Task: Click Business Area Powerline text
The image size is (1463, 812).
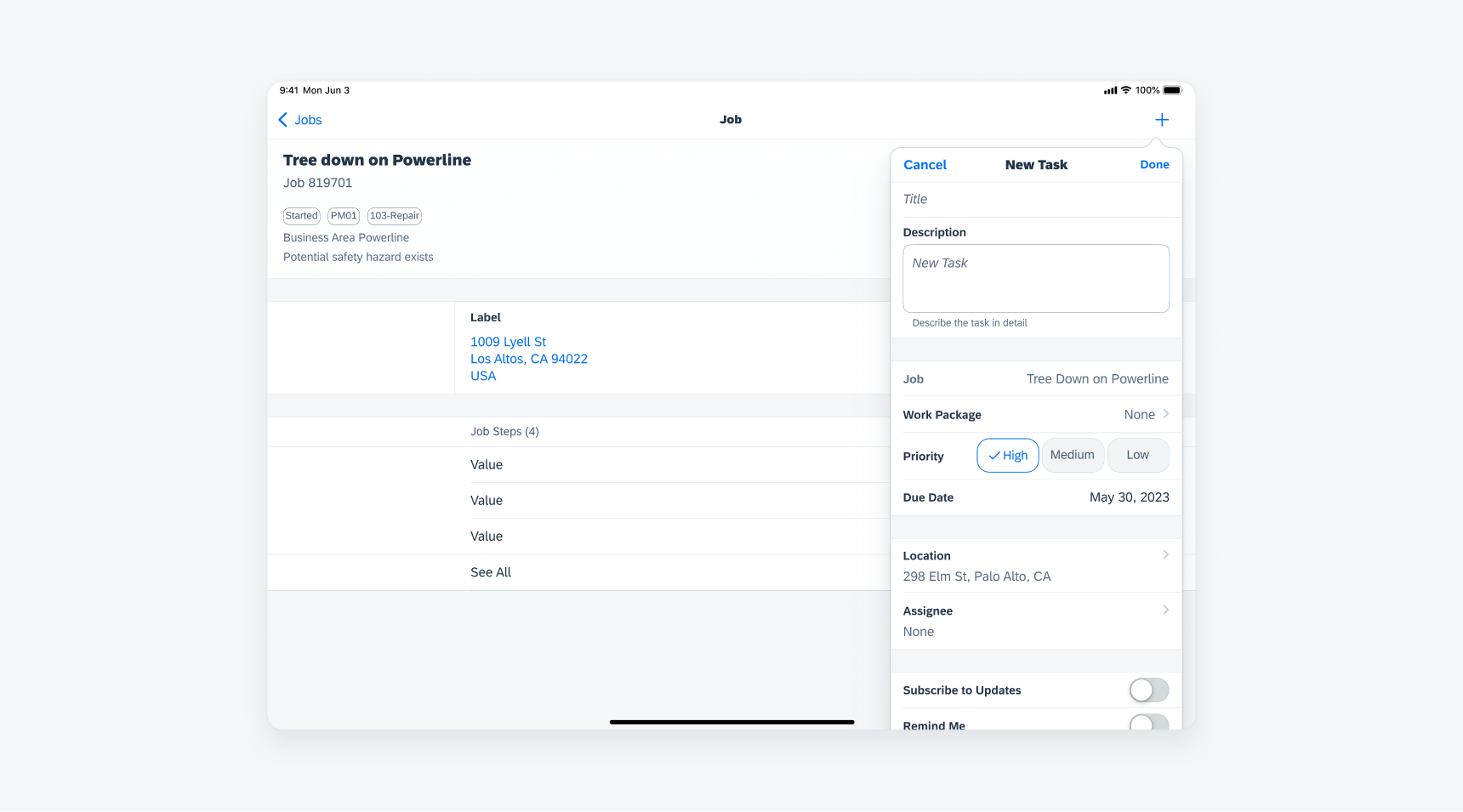Action: pyautogui.click(x=346, y=238)
